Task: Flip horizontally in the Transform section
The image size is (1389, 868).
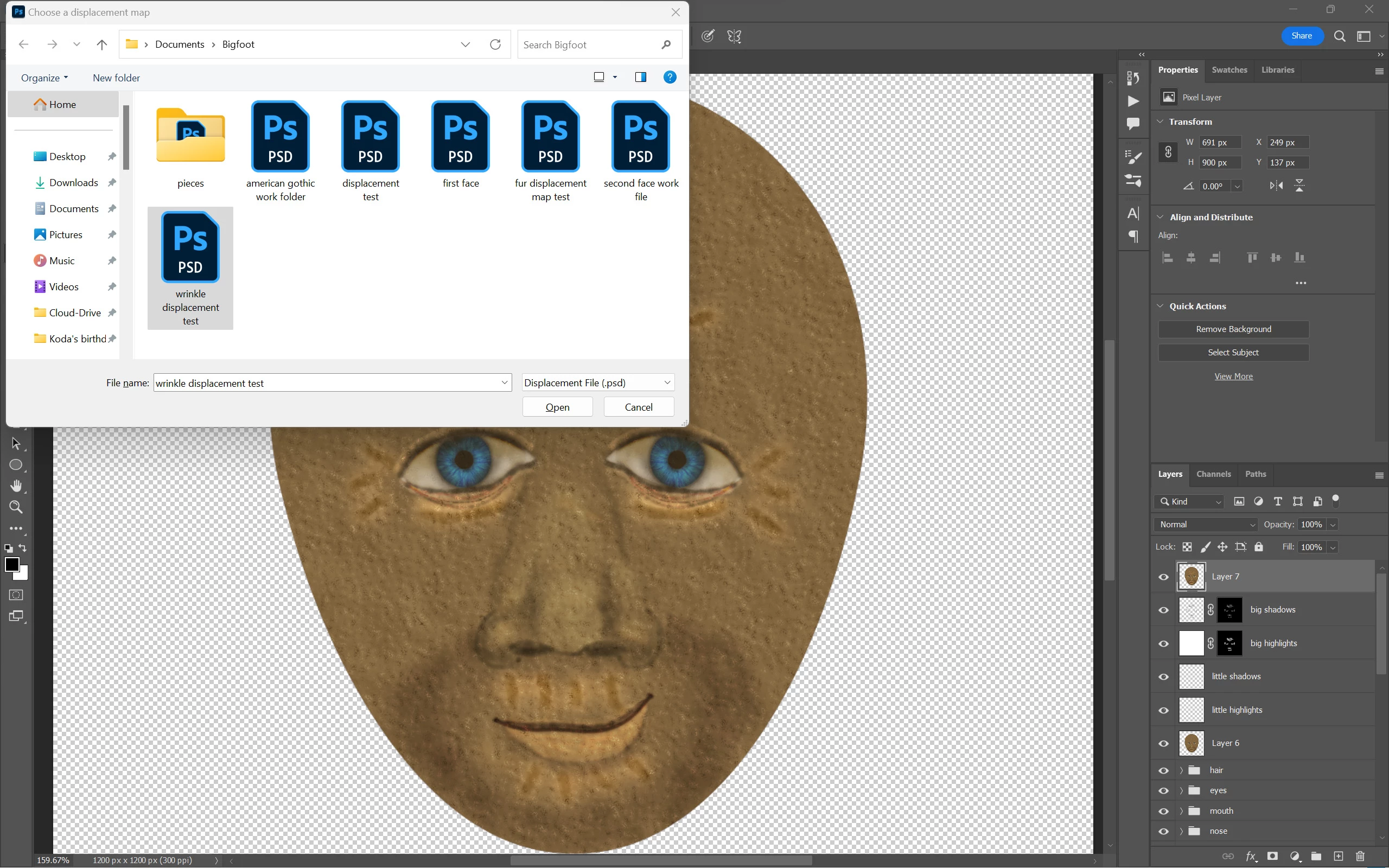Action: 1276,186
